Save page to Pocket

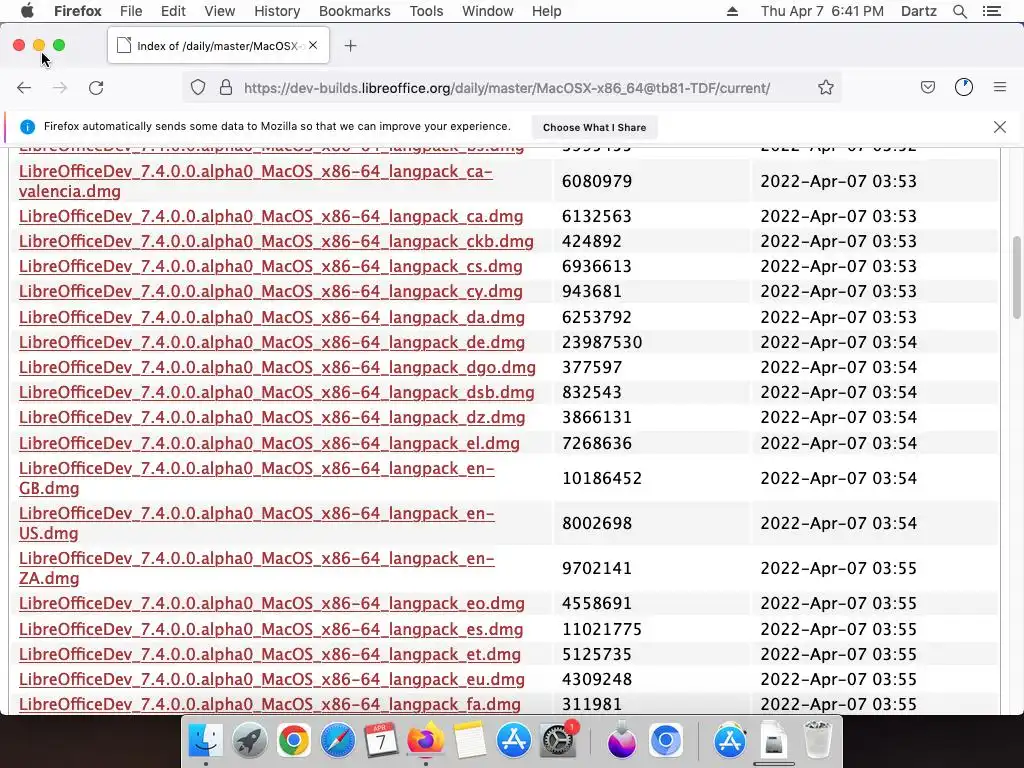[x=927, y=88]
